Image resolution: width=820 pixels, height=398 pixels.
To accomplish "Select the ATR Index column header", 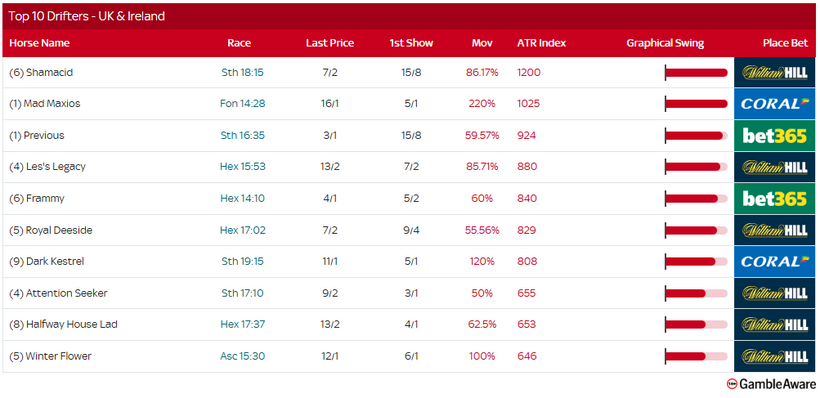I will [541, 43].
